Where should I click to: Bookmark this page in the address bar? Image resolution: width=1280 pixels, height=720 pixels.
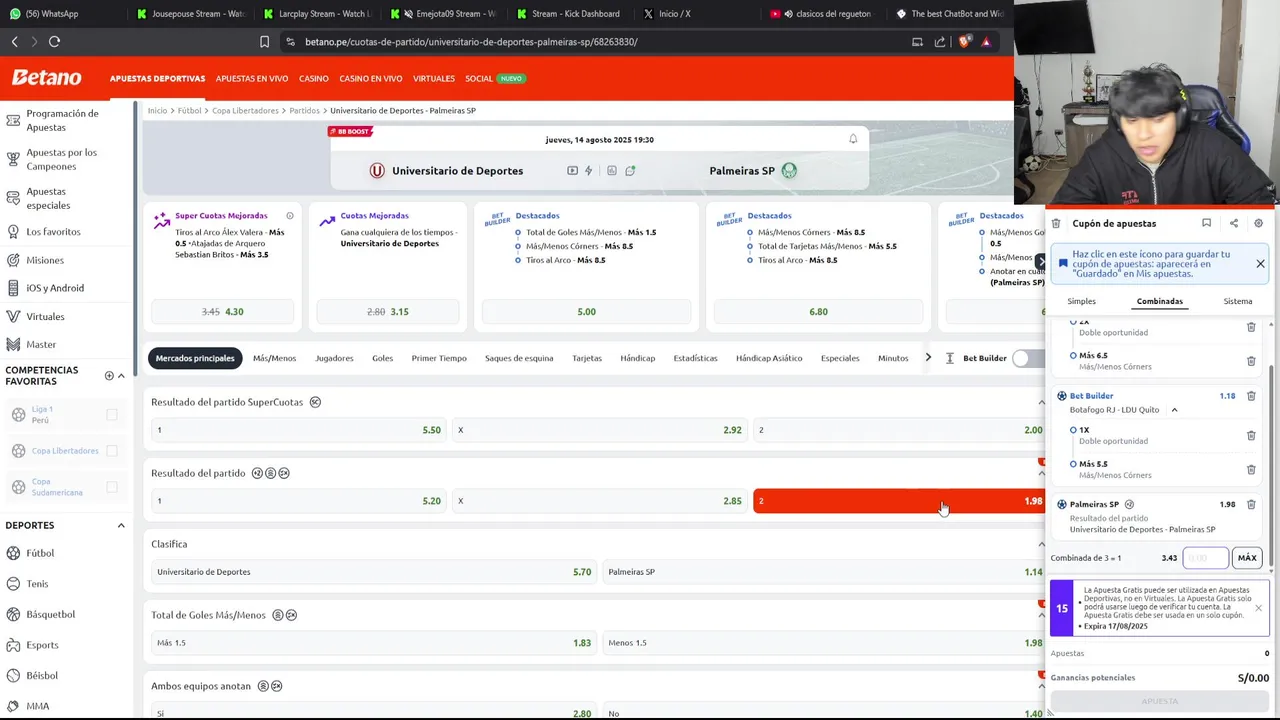(264, 42)
